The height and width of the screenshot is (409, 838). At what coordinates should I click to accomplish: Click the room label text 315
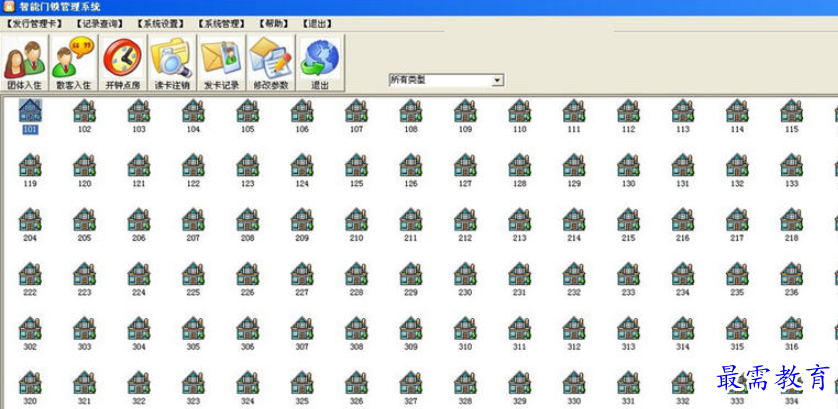pyautogui.click(x=737, y=347)
